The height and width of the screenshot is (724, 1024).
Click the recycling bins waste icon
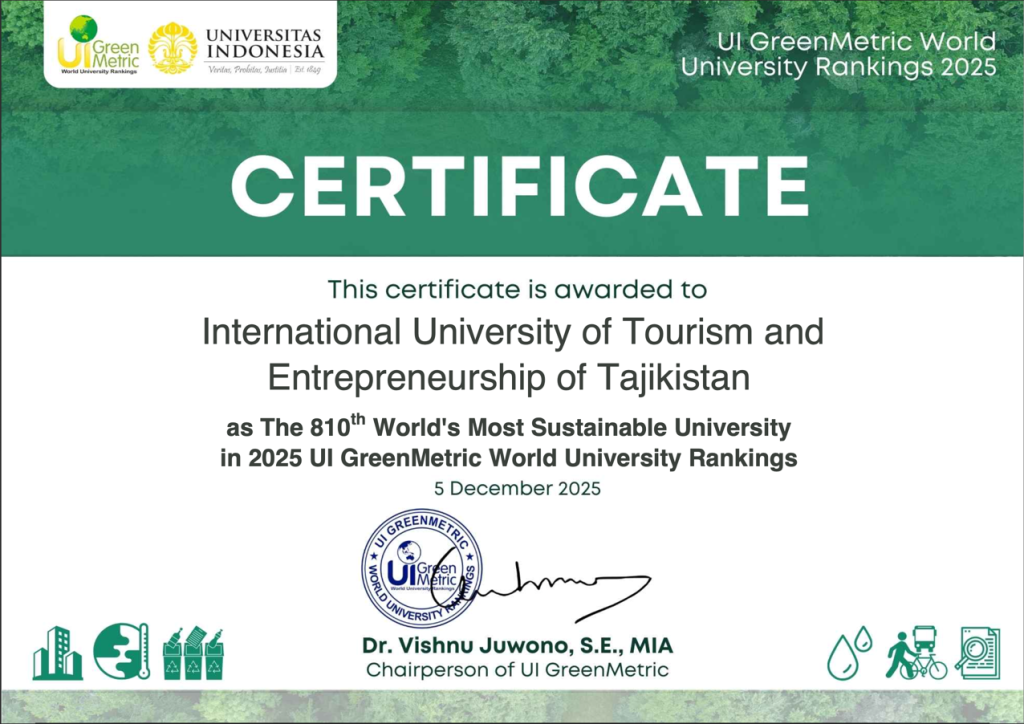[x=192, y=653]
